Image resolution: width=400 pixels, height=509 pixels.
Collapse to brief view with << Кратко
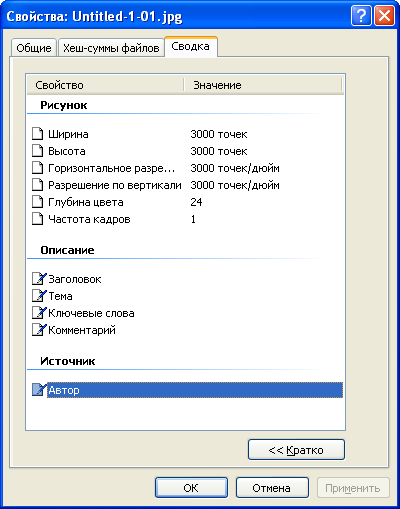[296, 450]
